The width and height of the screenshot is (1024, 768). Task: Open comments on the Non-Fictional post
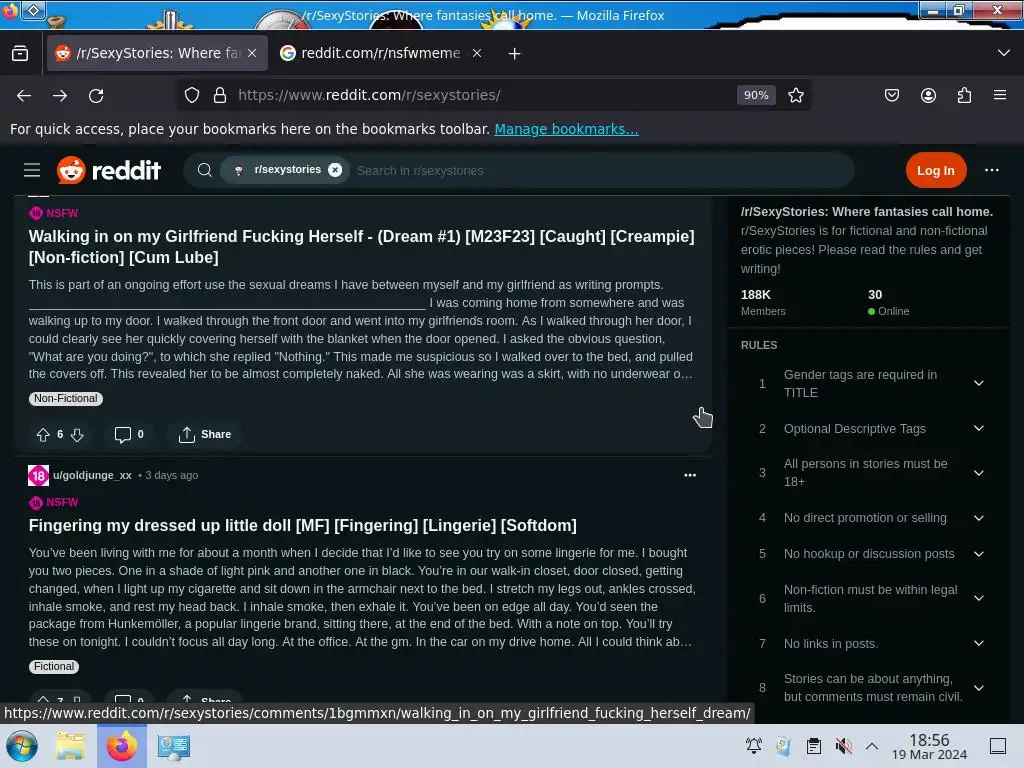tap(129, 434)
